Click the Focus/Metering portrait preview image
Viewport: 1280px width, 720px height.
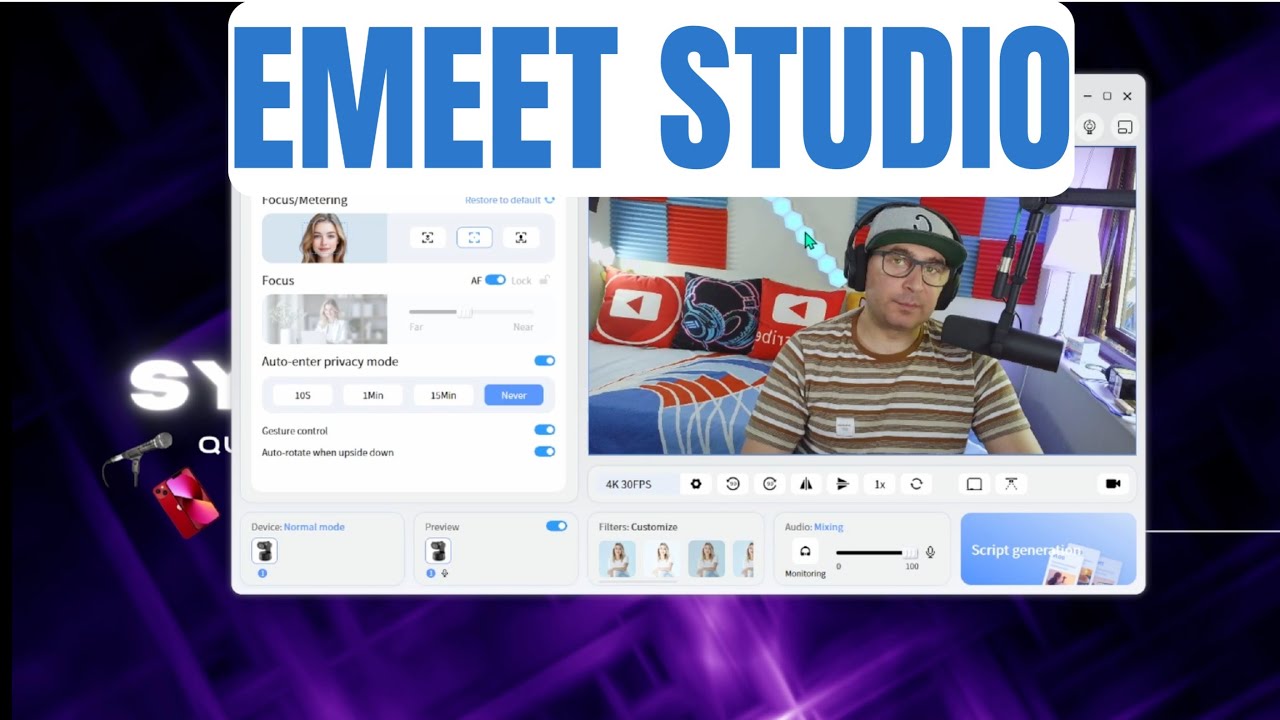[x=324, y=238]
